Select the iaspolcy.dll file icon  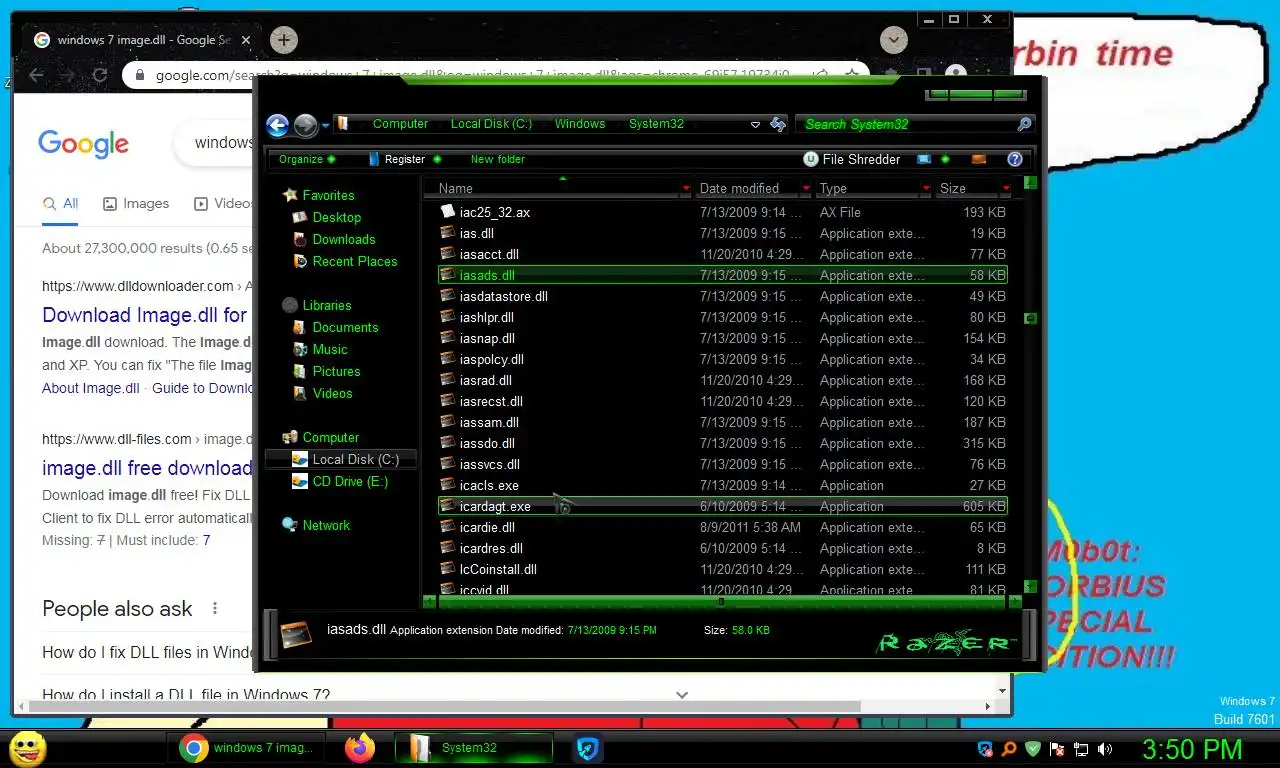pos(448,359)
